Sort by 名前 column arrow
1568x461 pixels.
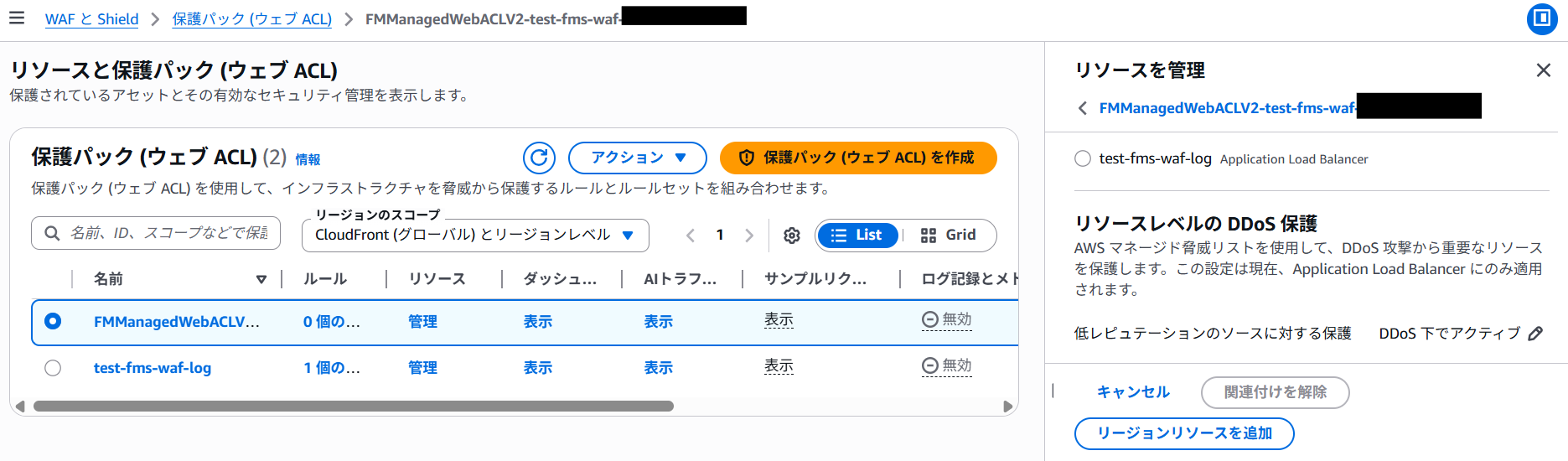click(261, 279)
